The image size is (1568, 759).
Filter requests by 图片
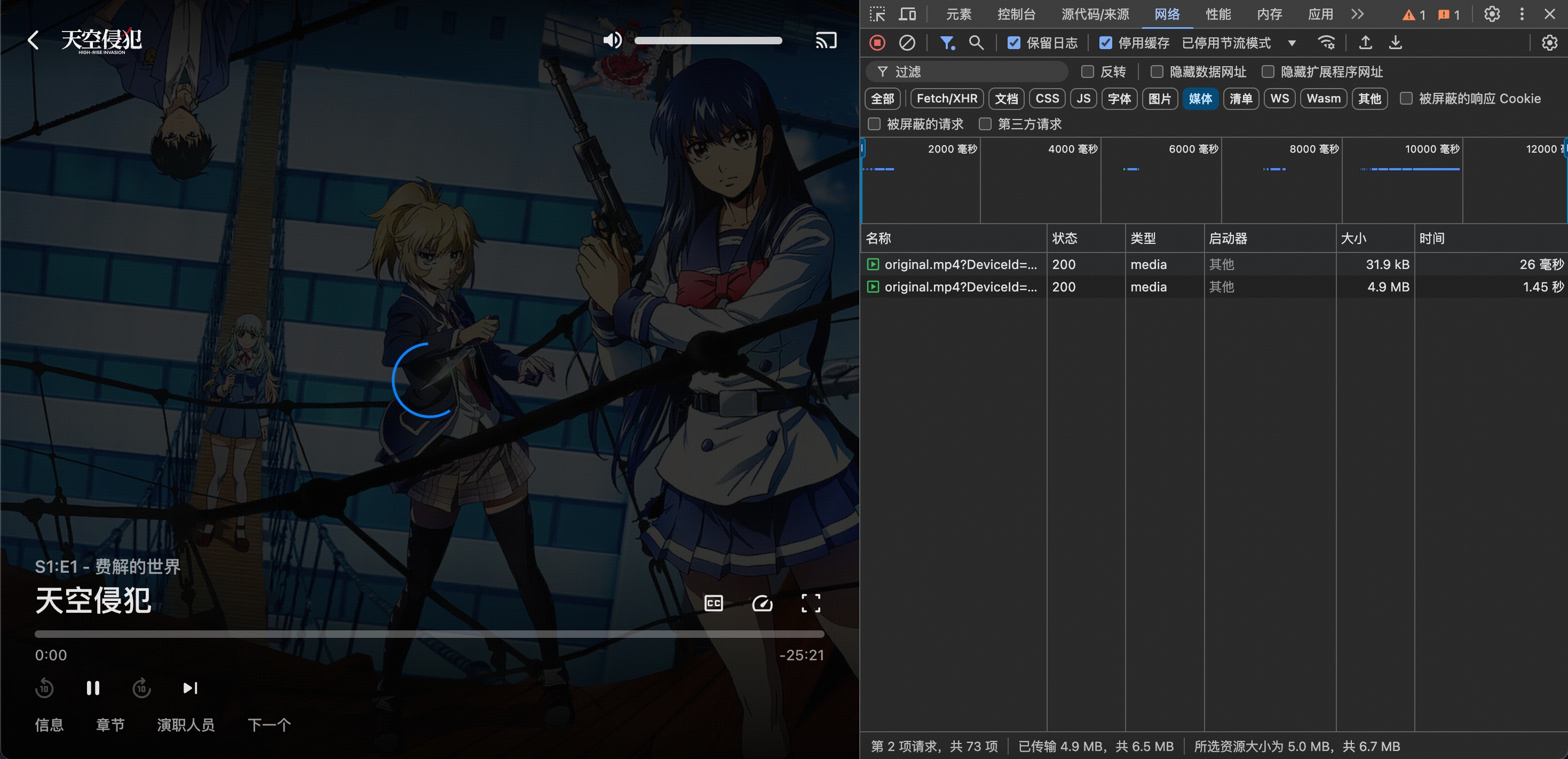pyautogui.click(x=1160, y=99)
